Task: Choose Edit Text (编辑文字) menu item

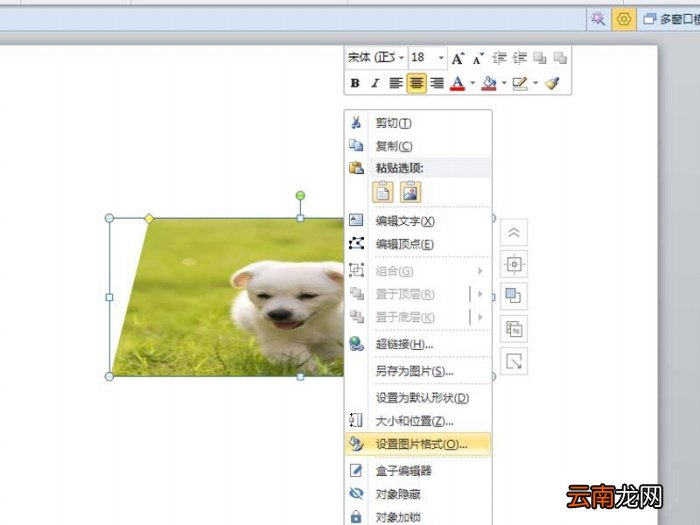Action: pyautogui.click(x=418, y=221)
